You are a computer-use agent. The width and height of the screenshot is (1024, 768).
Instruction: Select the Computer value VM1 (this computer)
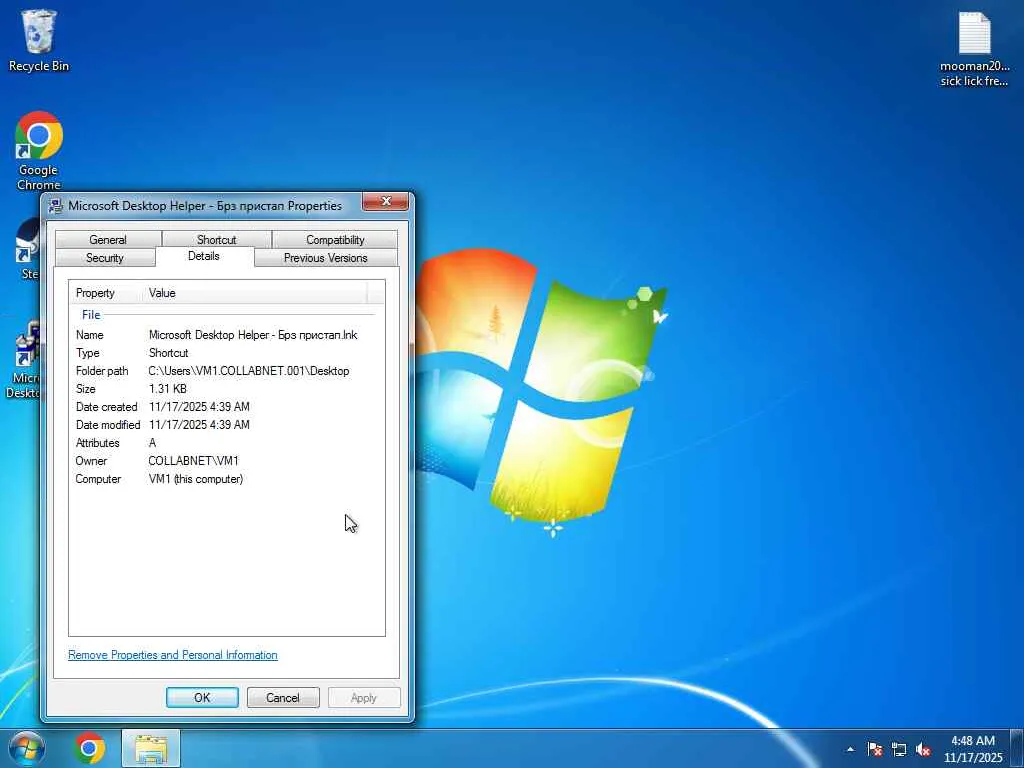tap(196, 479)
